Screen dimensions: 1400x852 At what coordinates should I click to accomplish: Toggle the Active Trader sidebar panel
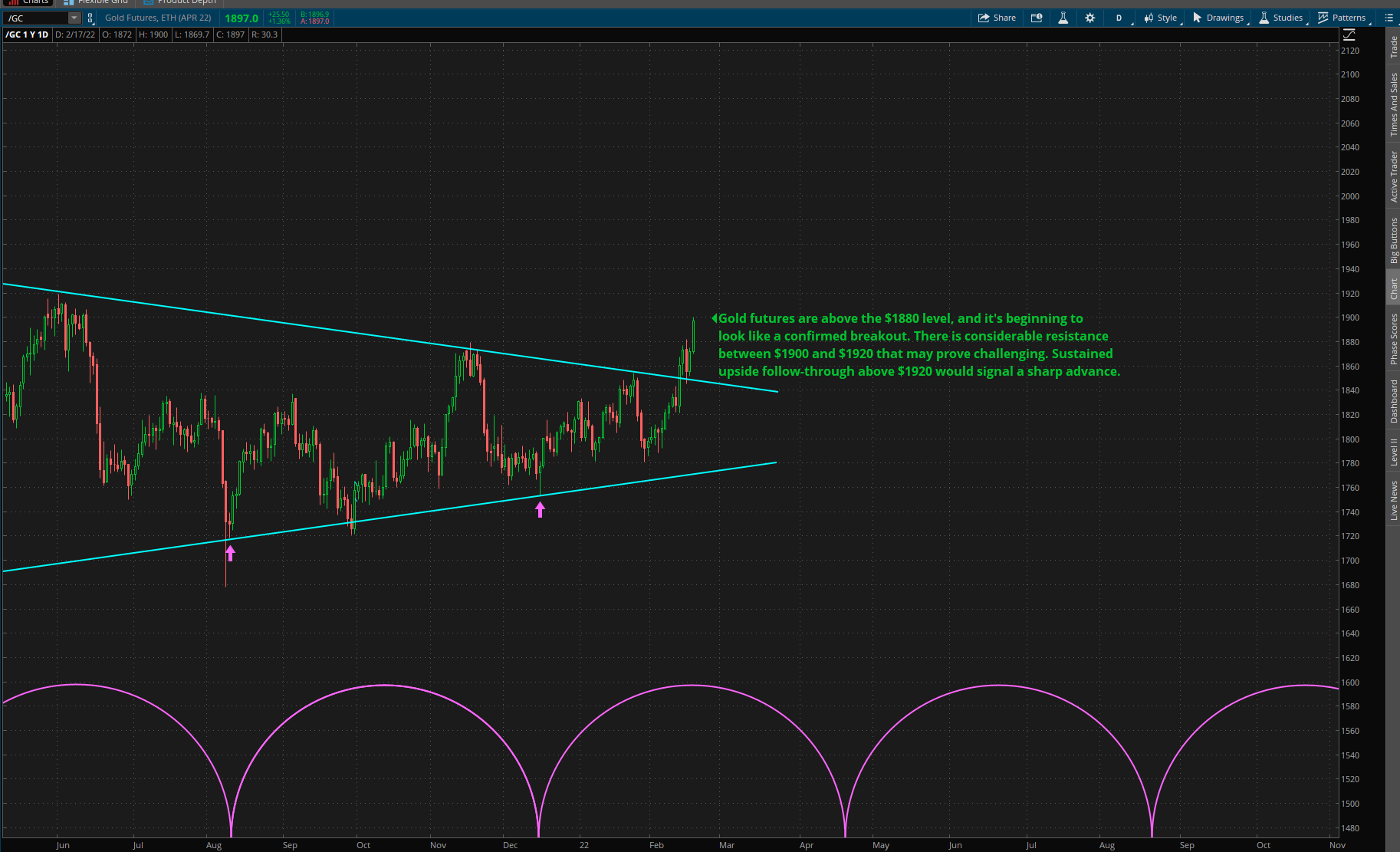point(1393,176)
